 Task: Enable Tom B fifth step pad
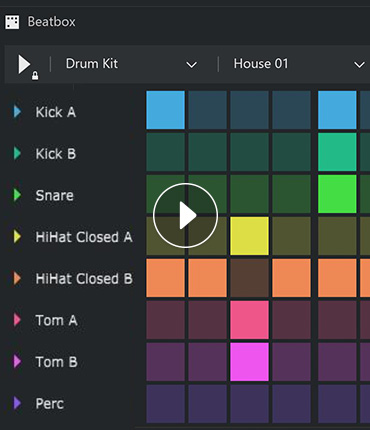click(337, 362)
